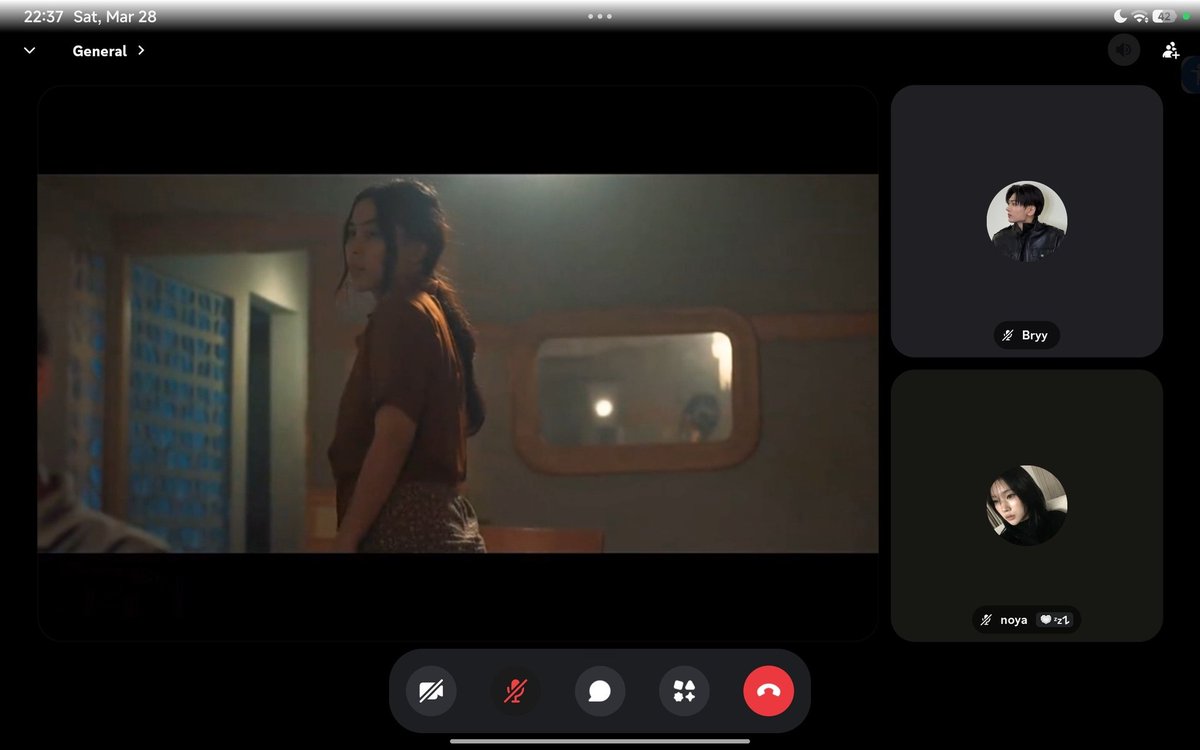Tap the date Sat, Mar 28

coord(115,17)
